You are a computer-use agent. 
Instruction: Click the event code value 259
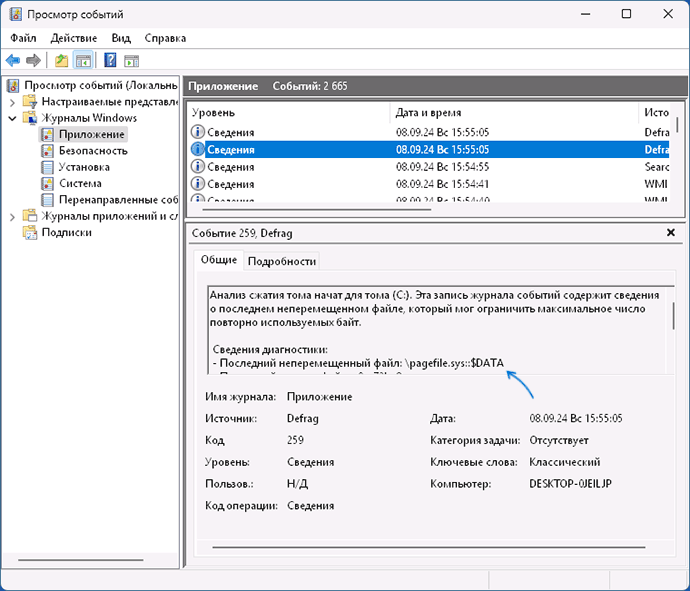[x=295, y=440]
